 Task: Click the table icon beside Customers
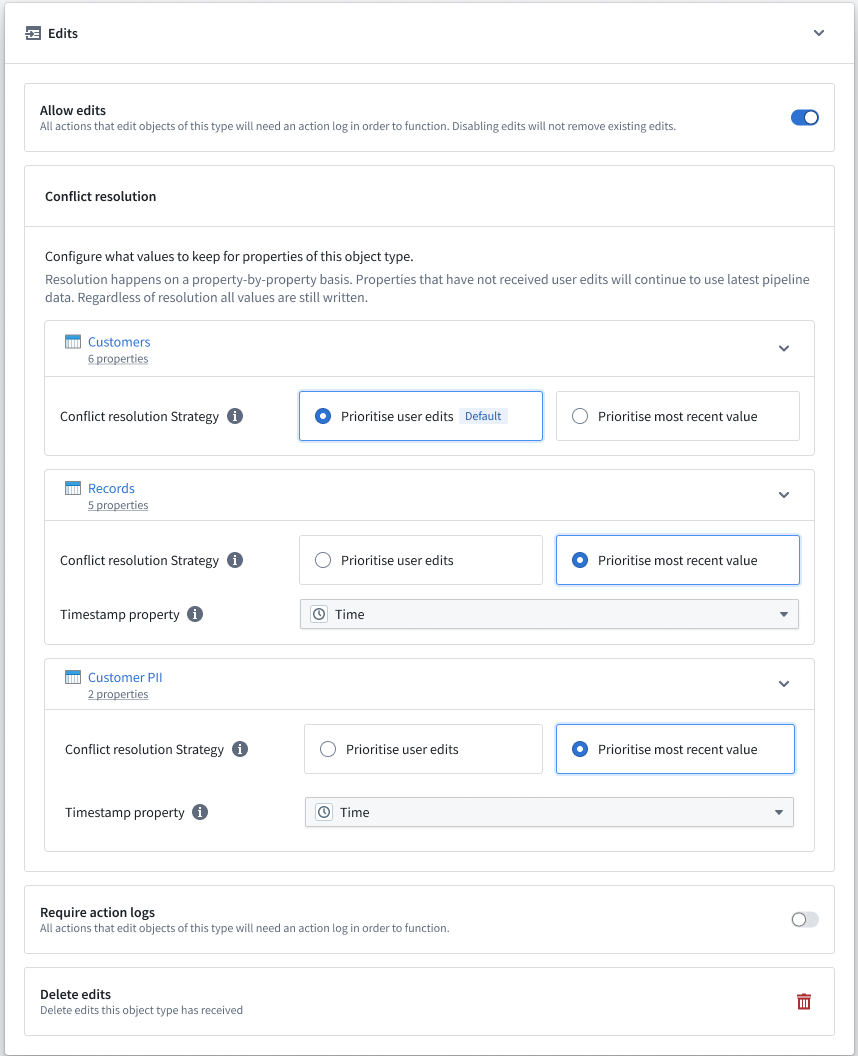73,342
